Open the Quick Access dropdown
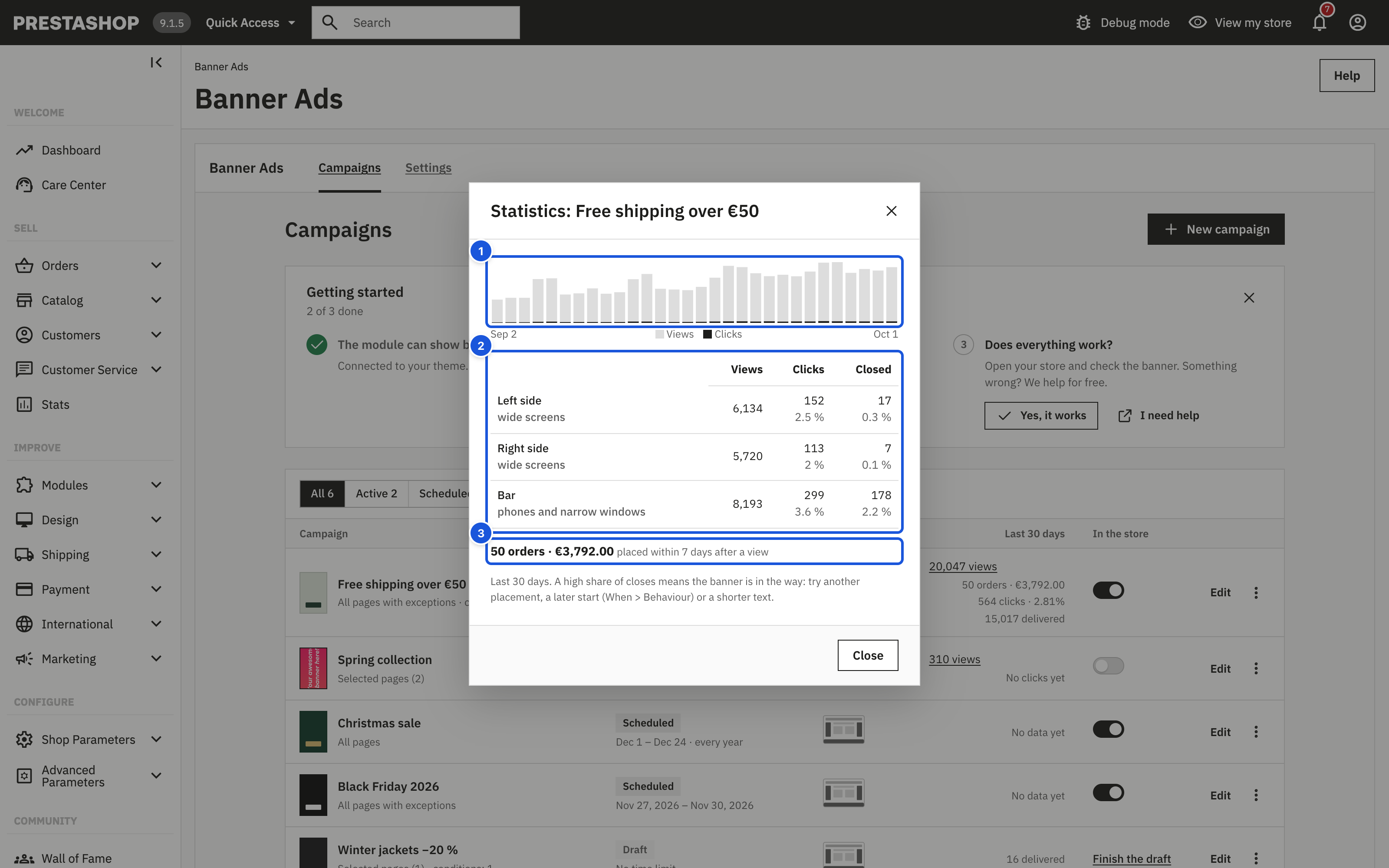 pyautogui.click(x=250, y=23)
